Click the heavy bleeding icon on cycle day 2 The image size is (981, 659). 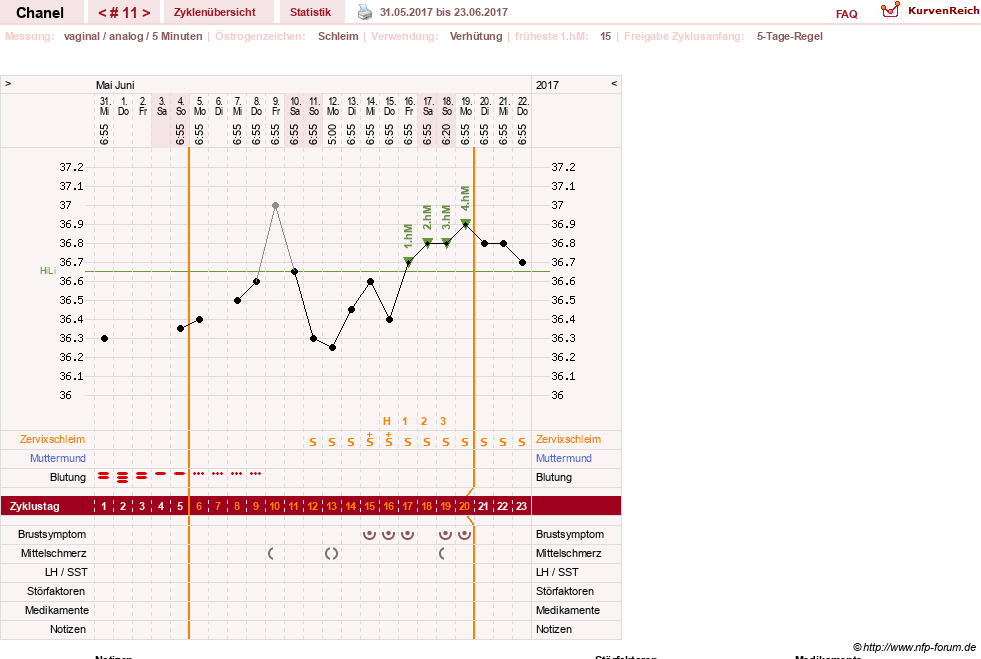tap(123, 477)
